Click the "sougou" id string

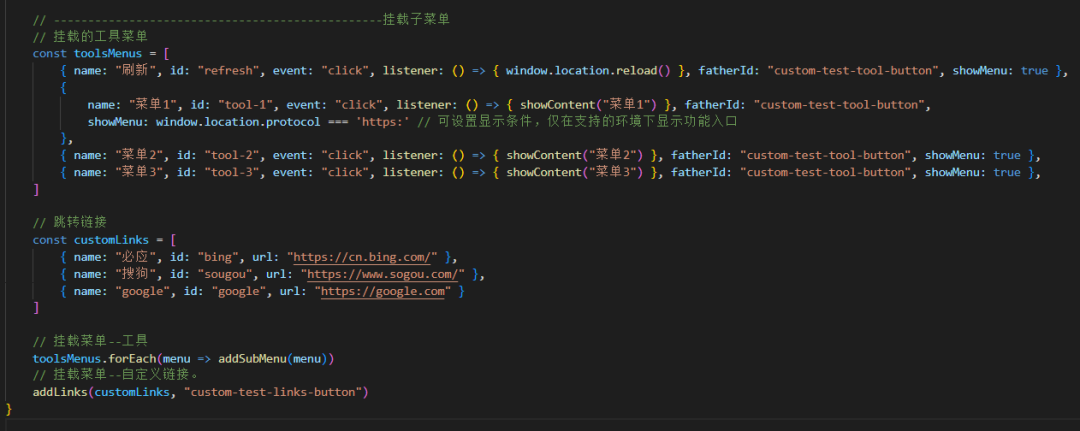[x=225, y=275]
